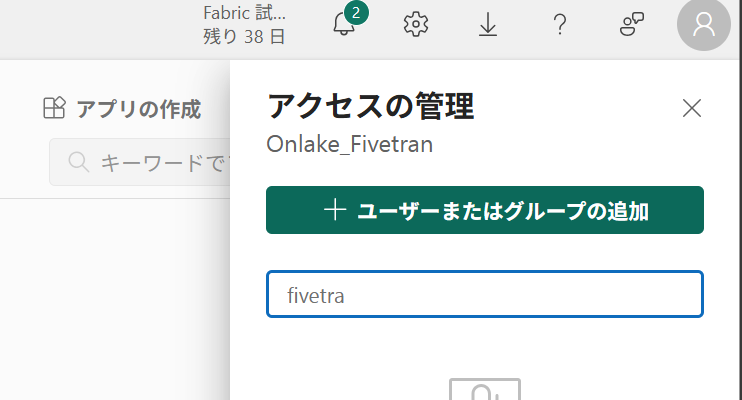Focus the キーワード filter search box
Screen dimensions: 742x400
(x=140, y=162)
